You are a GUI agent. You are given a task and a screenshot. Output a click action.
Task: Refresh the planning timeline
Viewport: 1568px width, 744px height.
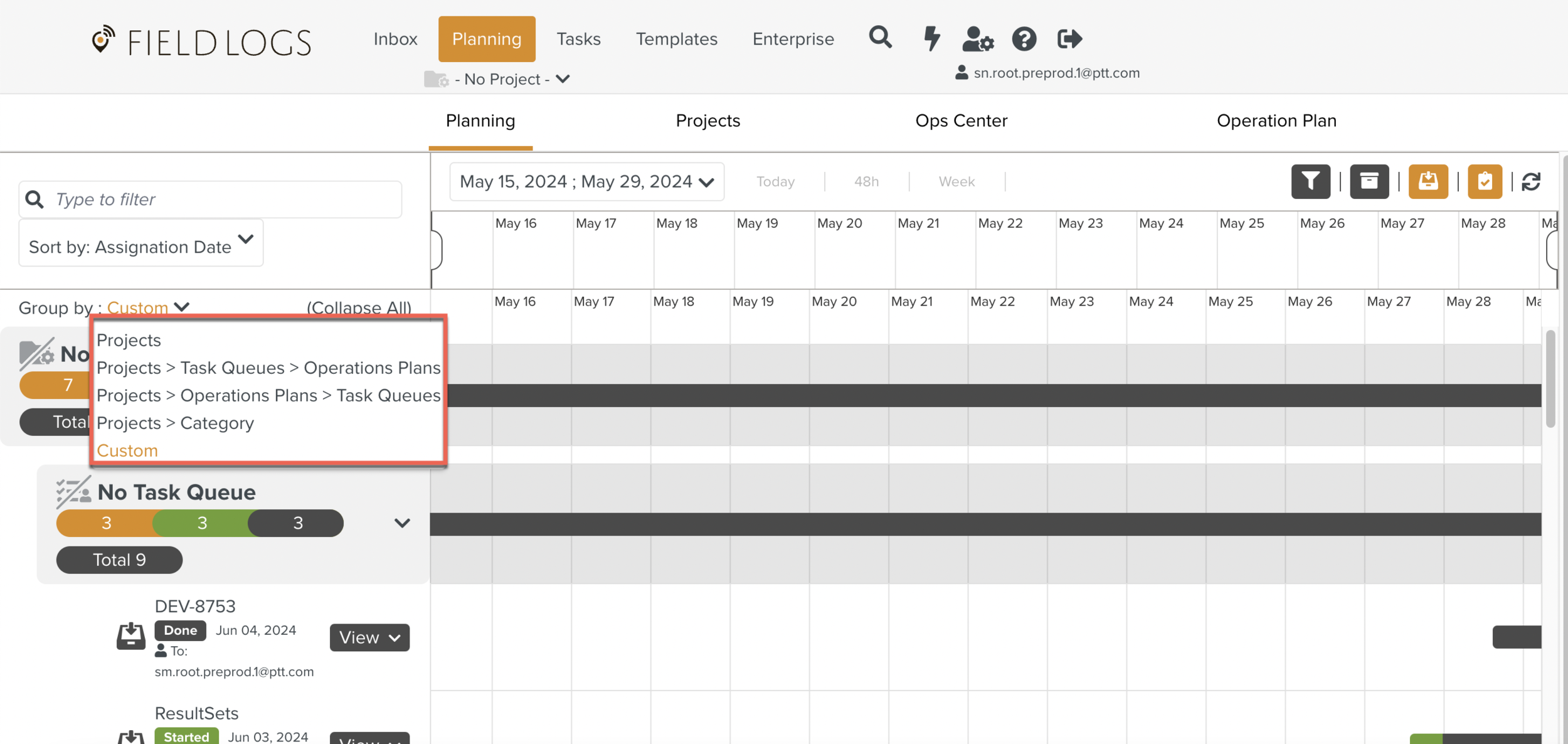coord(1531,181)
